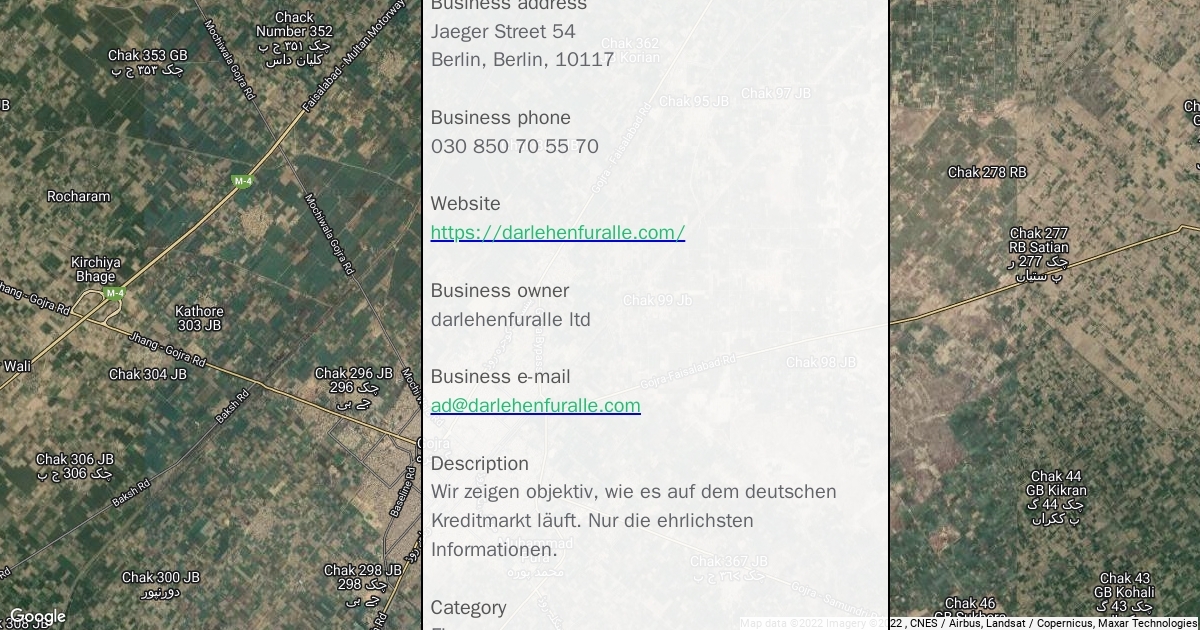Click the Kathore 303 JB label

199,318
